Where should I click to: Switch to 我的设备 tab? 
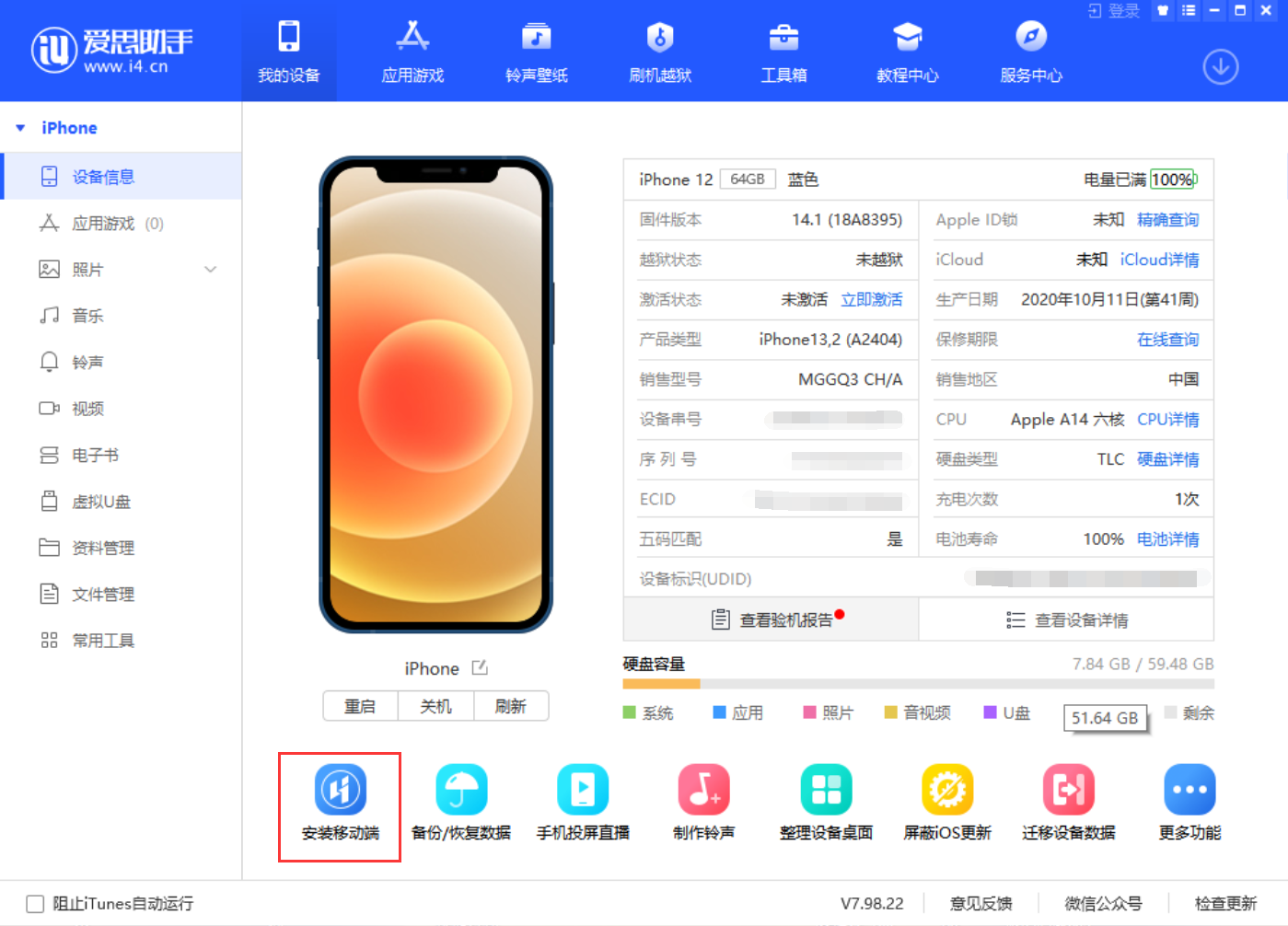(289, 52)
